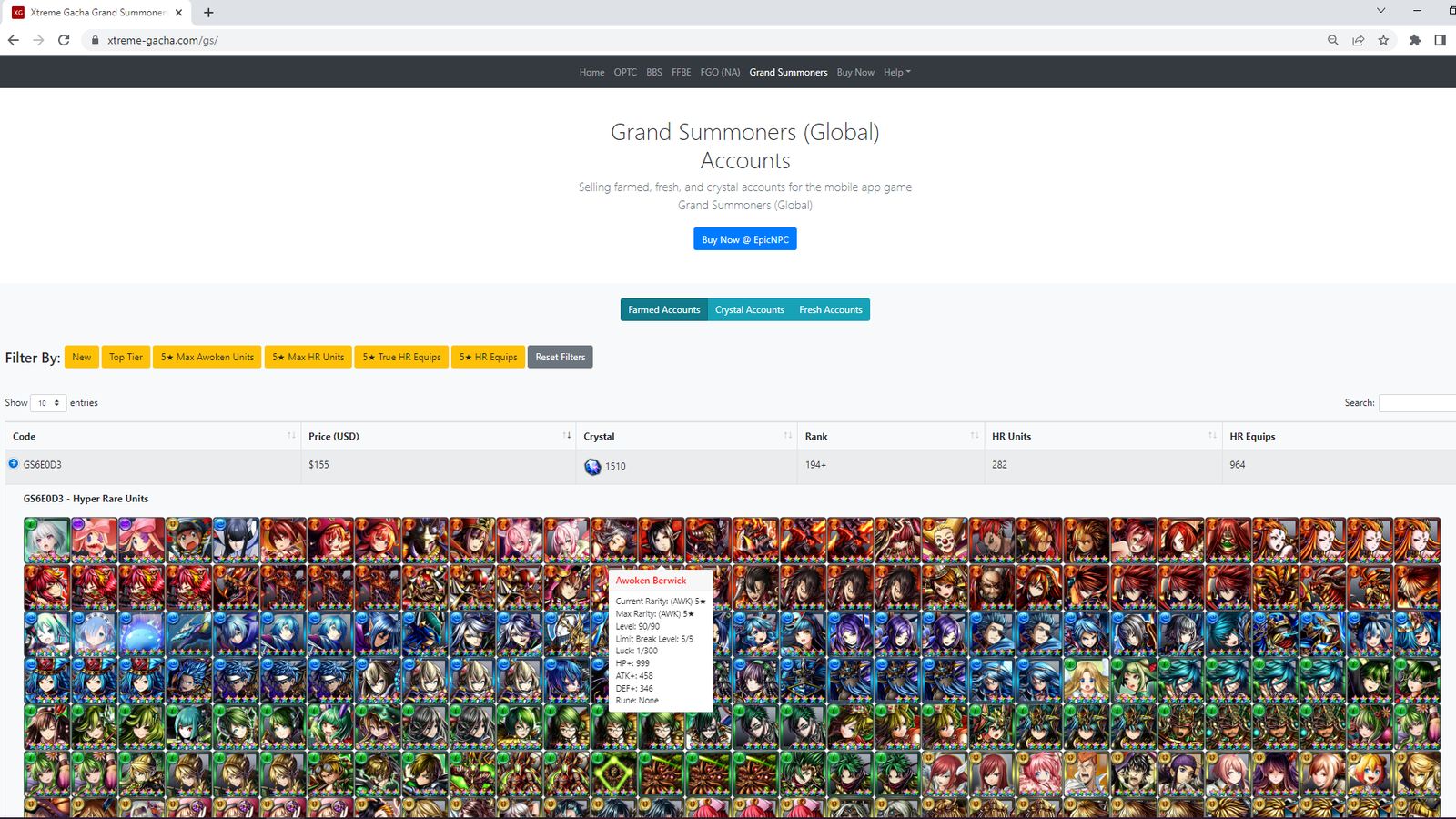Go to Home in navbar

point(591,72)
